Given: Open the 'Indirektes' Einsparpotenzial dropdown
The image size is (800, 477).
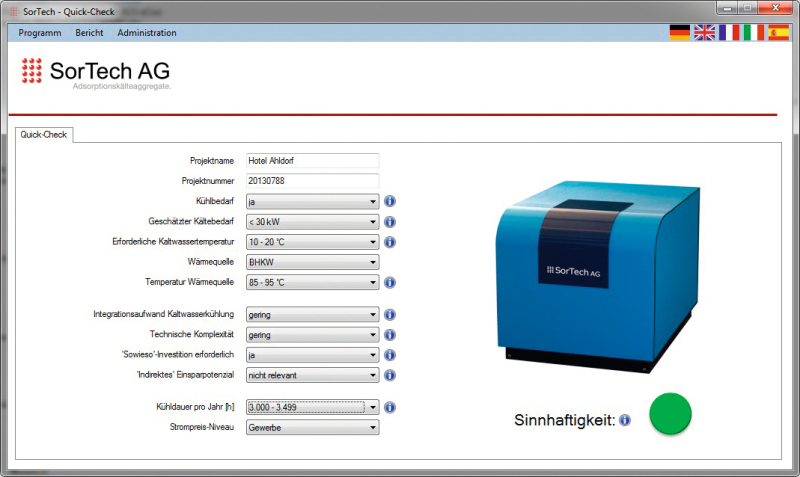Looking at the screenshot, I should pyautogui.click(x=312, y=375).
